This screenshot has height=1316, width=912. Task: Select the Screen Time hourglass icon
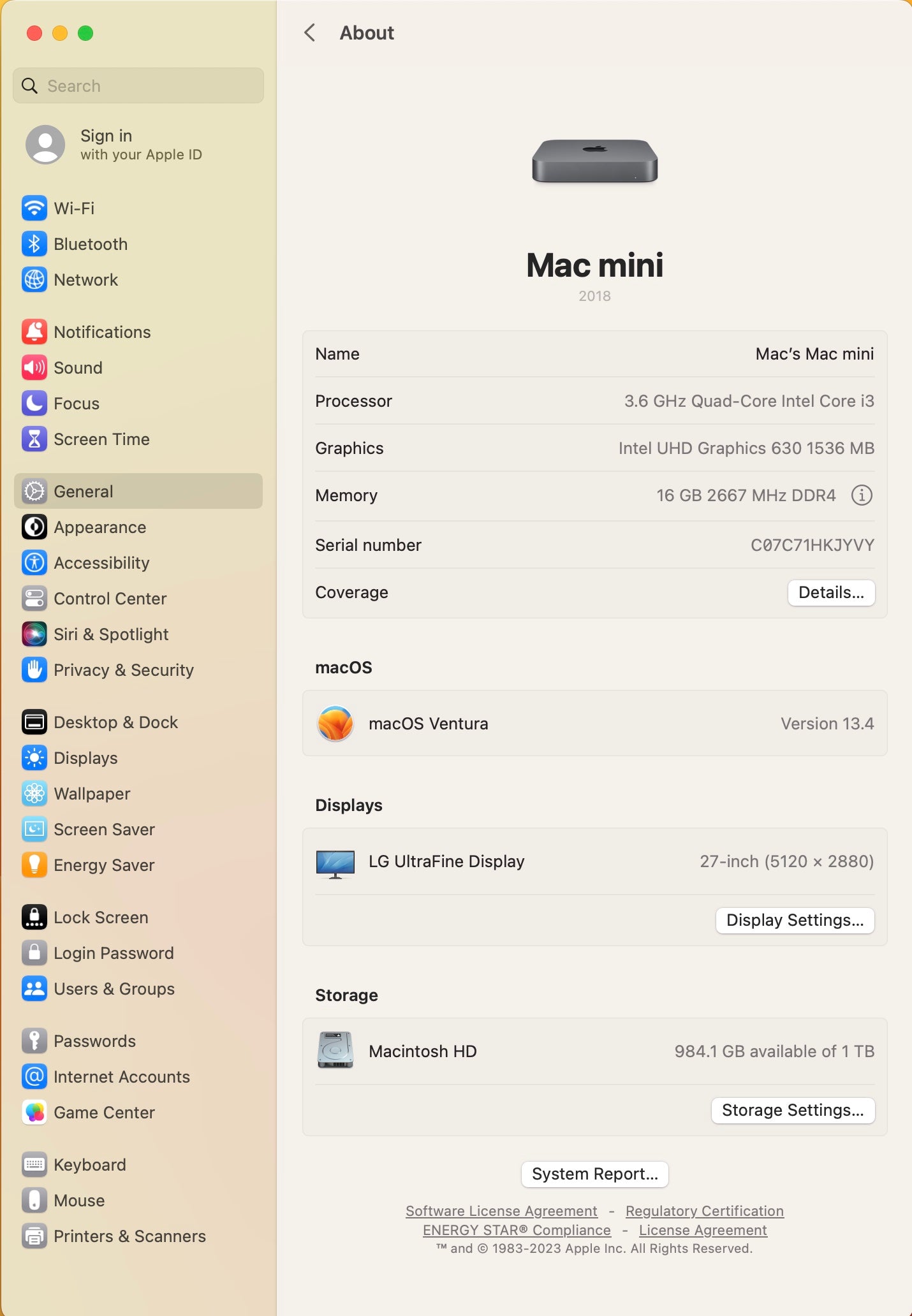pos(34,439)
